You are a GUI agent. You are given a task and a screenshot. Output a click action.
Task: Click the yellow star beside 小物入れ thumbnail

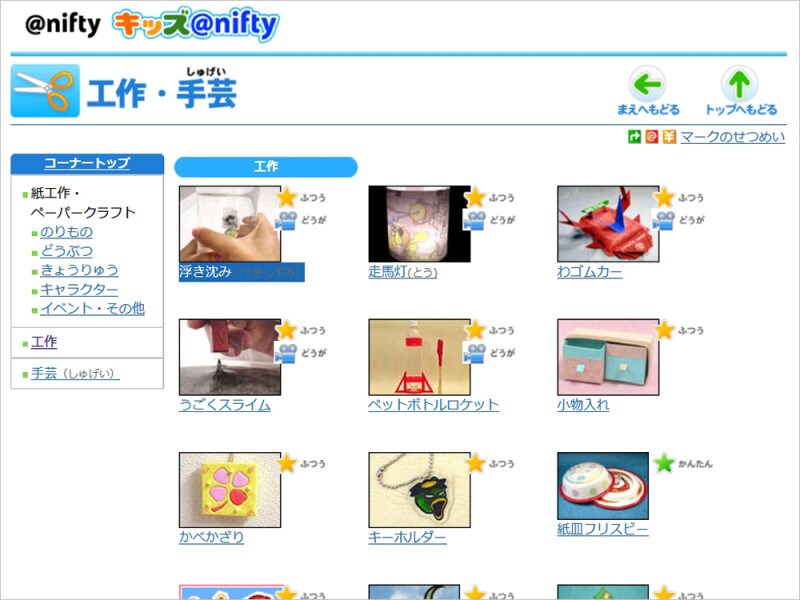(x=664, y=330)
